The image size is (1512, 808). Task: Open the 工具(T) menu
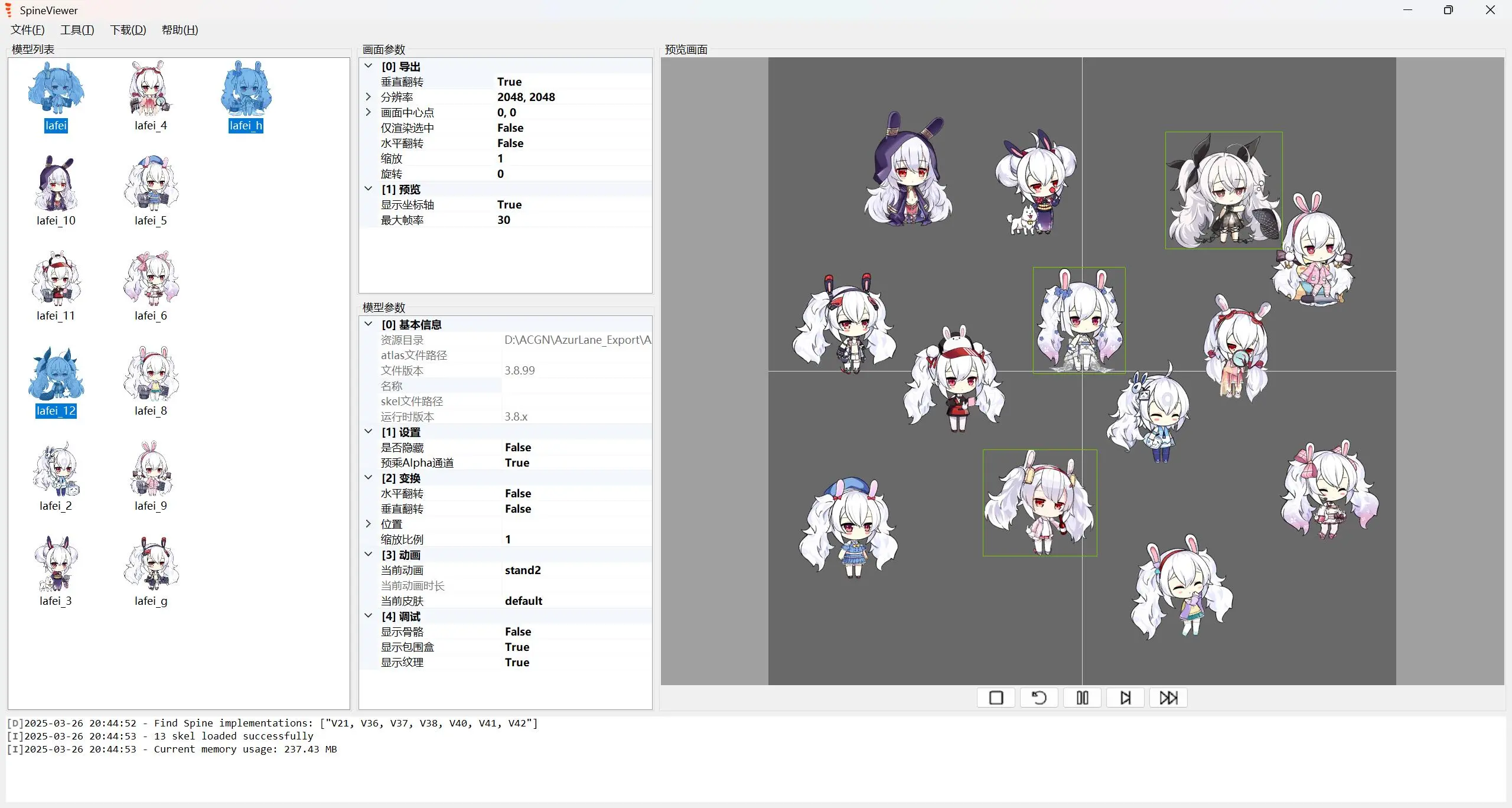(x=77, y=30)
